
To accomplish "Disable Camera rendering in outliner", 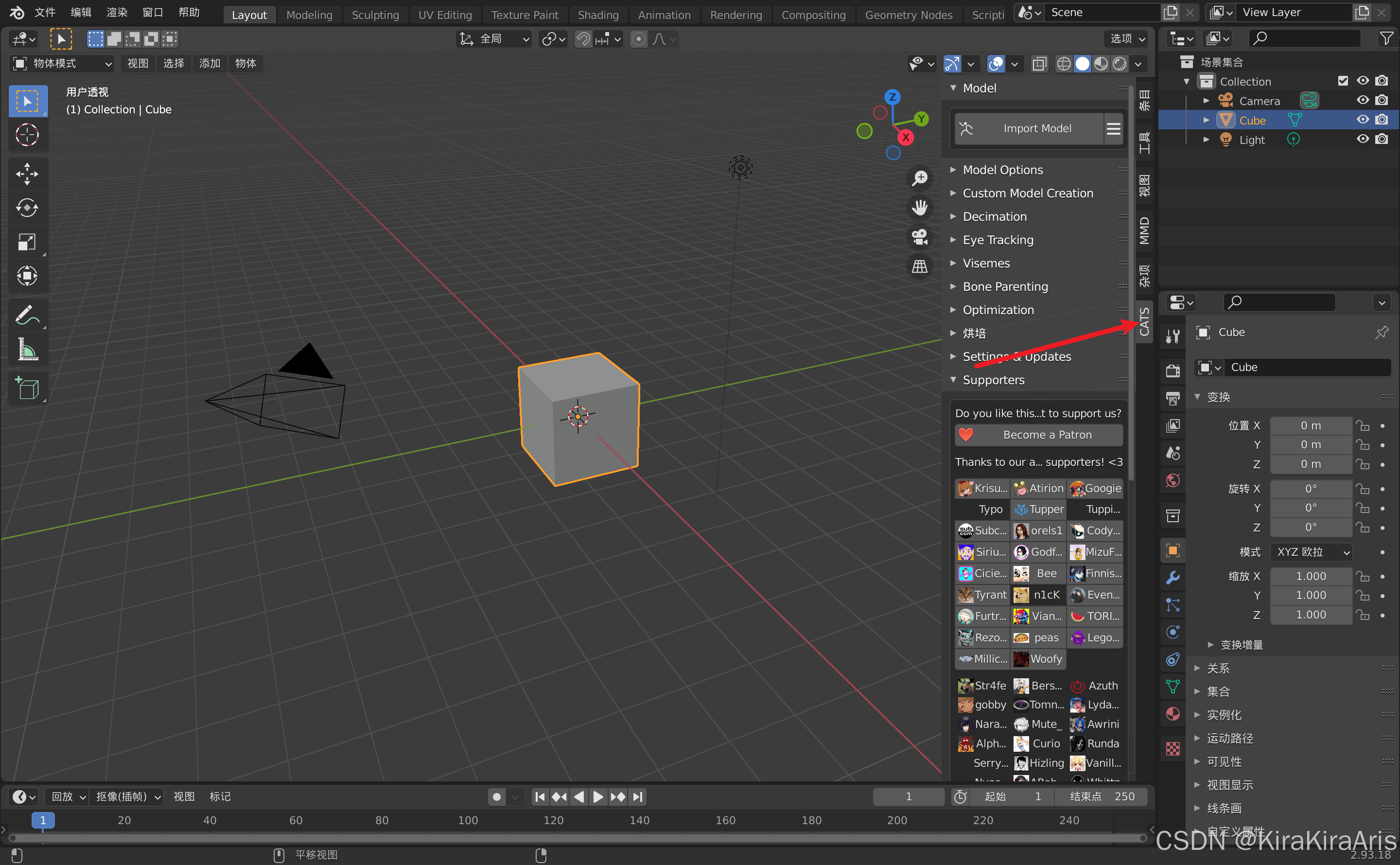I will (x=1382, y=101).
